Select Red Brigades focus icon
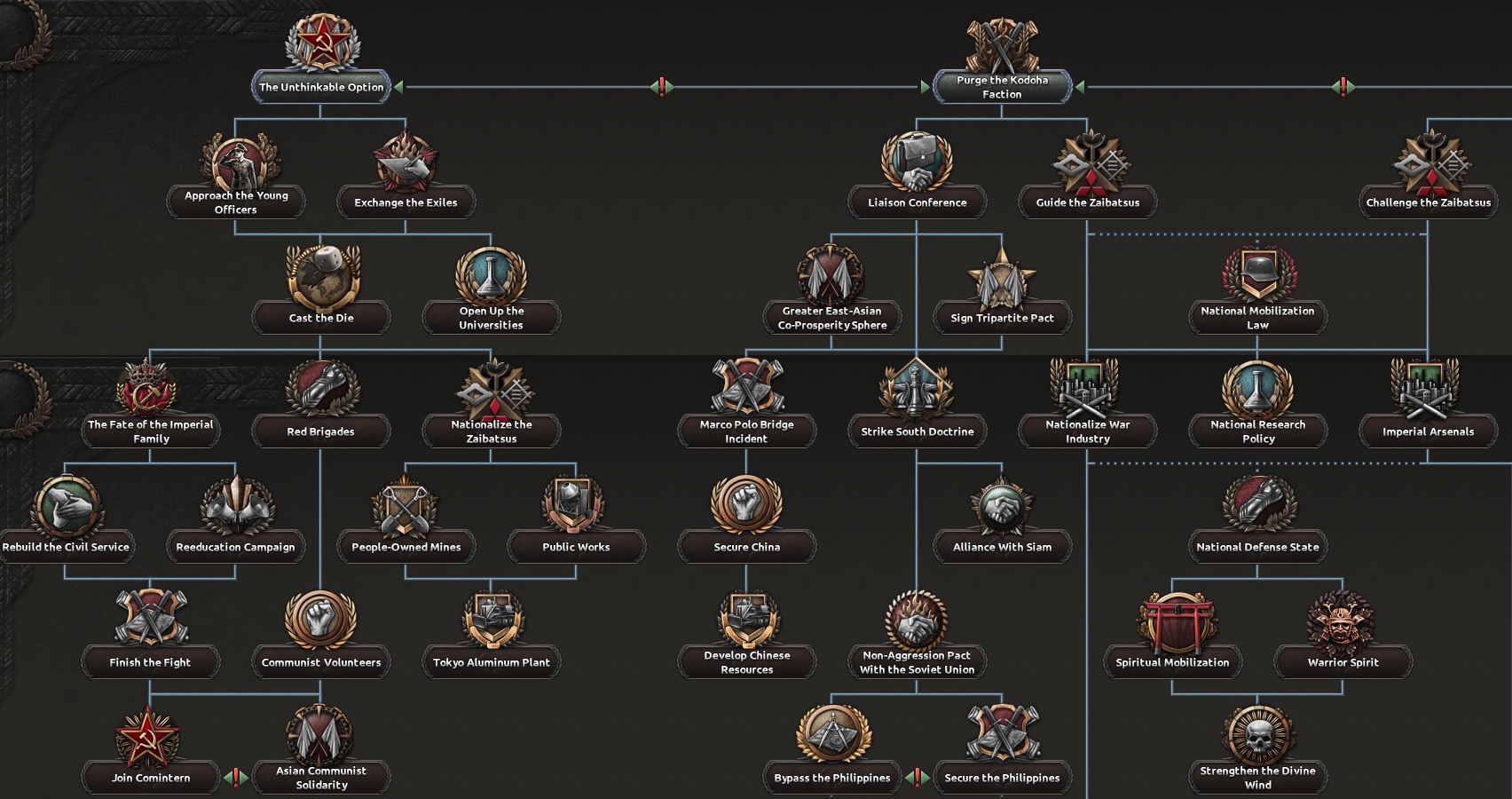Viewport: 1512px width, 799px height. pos(321,389)
